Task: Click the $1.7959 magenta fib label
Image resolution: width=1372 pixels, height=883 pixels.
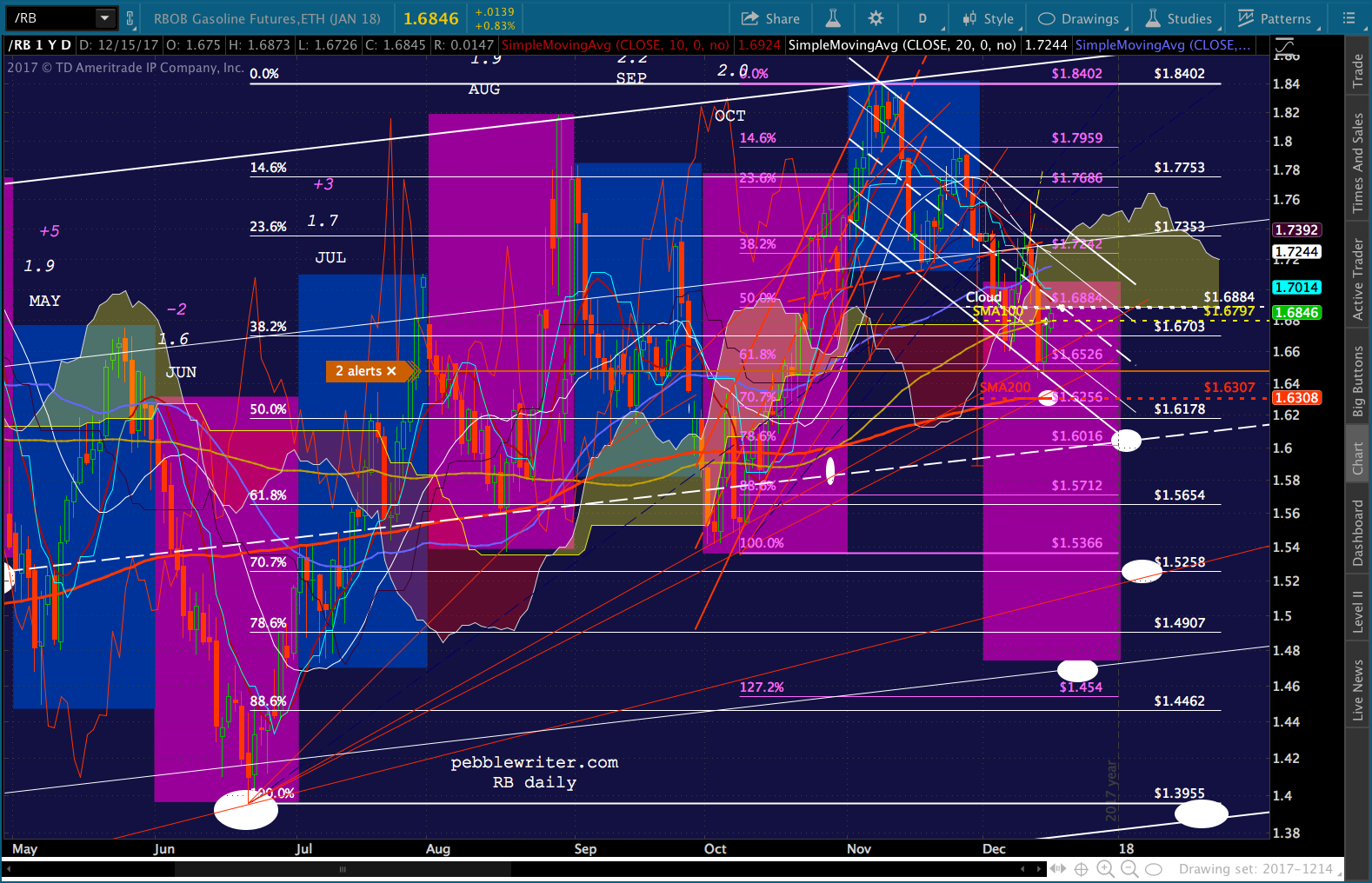Action: click(1076, 138)
